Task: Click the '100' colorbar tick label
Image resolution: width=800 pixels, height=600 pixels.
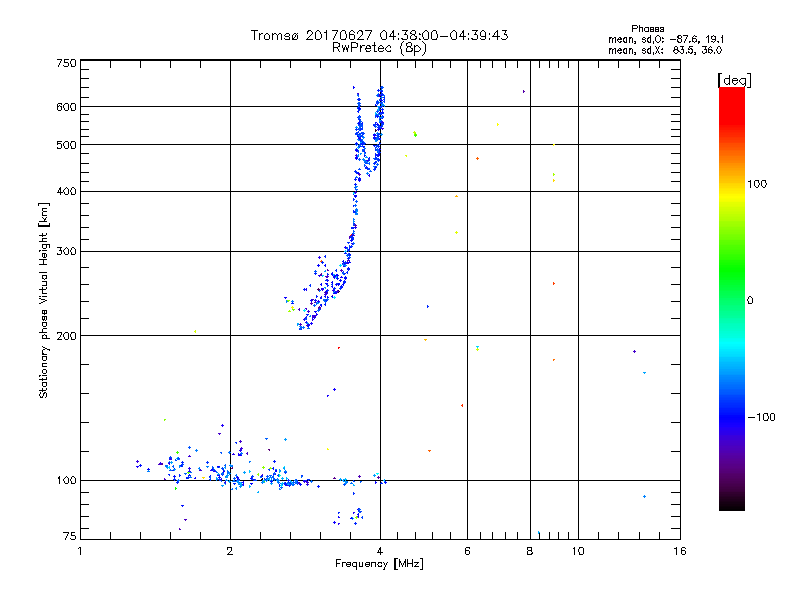Action: [x=757, y=184]
